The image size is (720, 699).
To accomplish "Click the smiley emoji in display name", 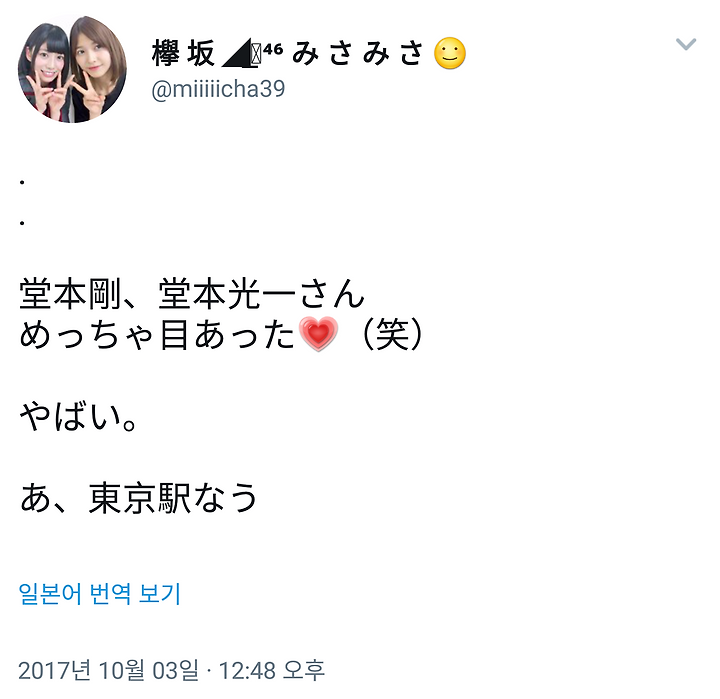I will pos(450,53).
